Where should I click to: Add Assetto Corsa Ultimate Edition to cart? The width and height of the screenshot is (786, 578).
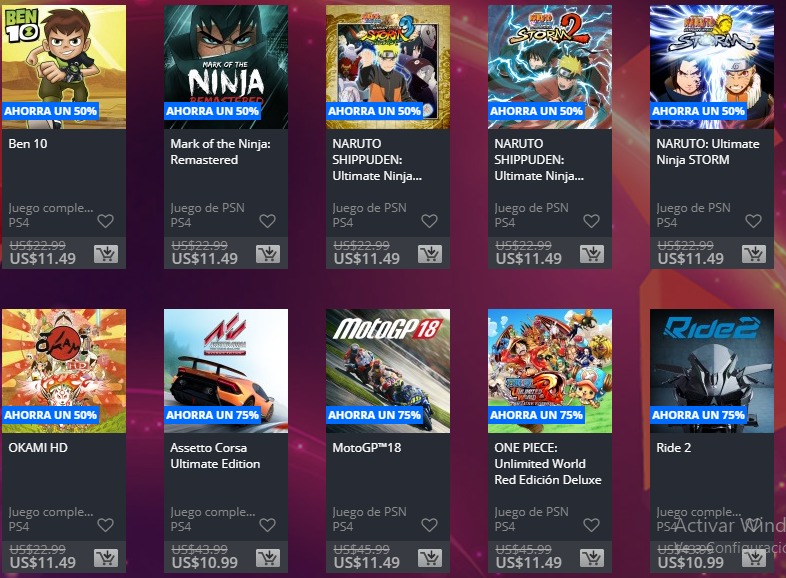pos(268,558)
